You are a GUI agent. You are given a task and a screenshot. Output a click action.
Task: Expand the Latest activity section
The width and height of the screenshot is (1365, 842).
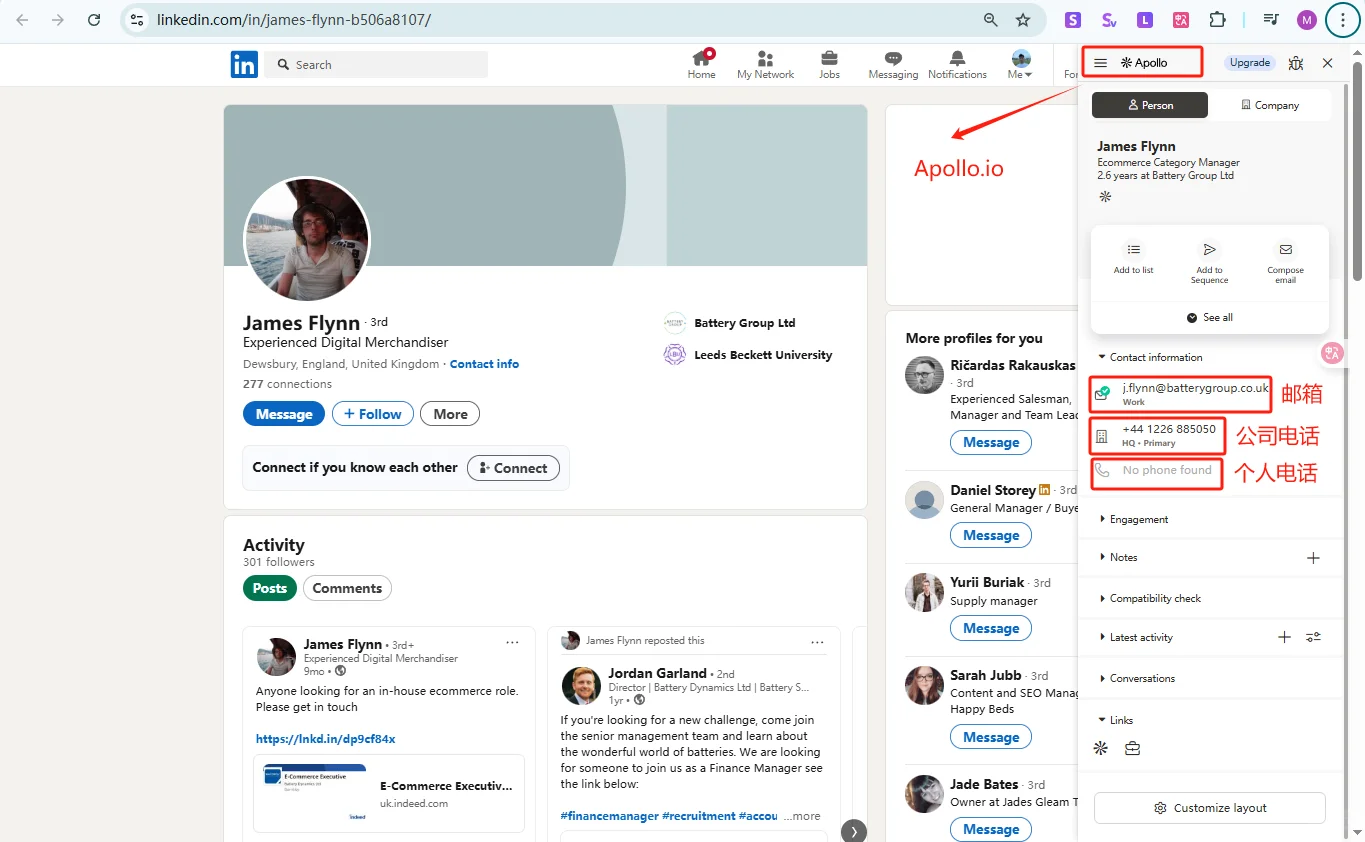pos(1135,637)
